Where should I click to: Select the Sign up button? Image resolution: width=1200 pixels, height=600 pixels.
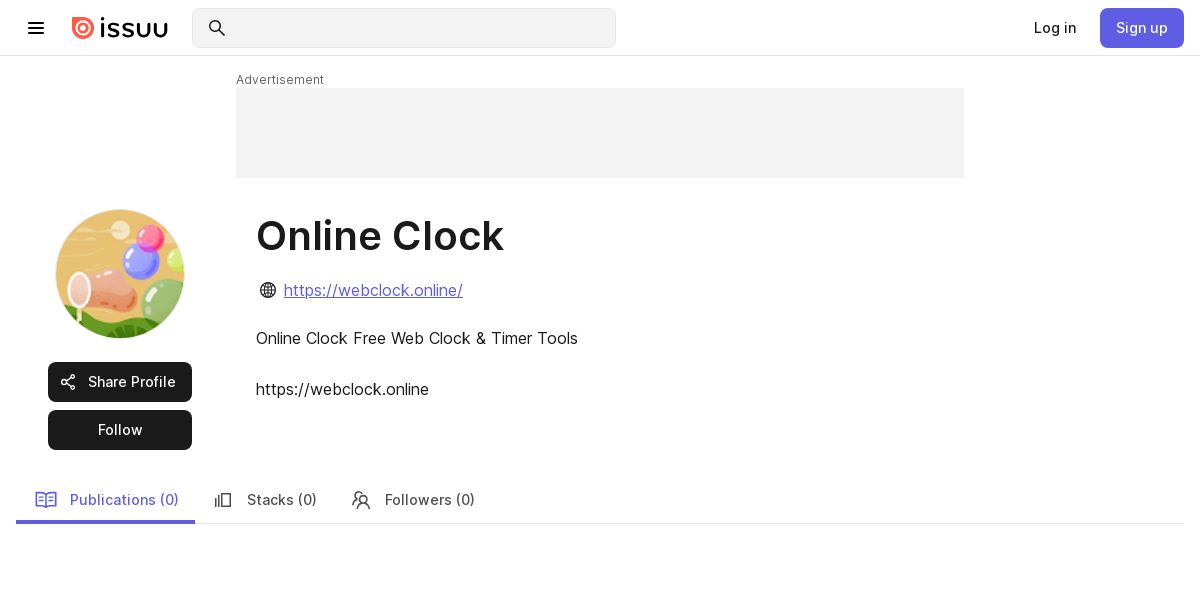(x=1142, y=28)
